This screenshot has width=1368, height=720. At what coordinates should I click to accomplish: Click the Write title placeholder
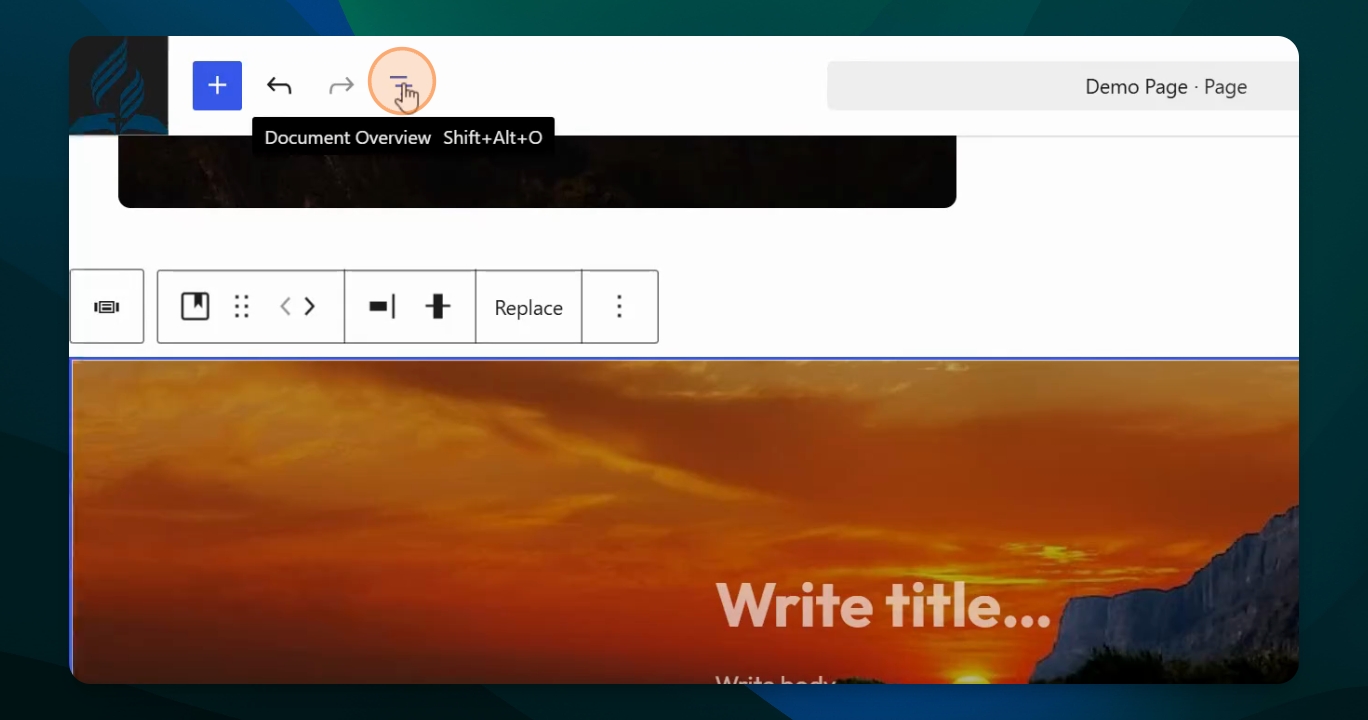click(884, 605)
